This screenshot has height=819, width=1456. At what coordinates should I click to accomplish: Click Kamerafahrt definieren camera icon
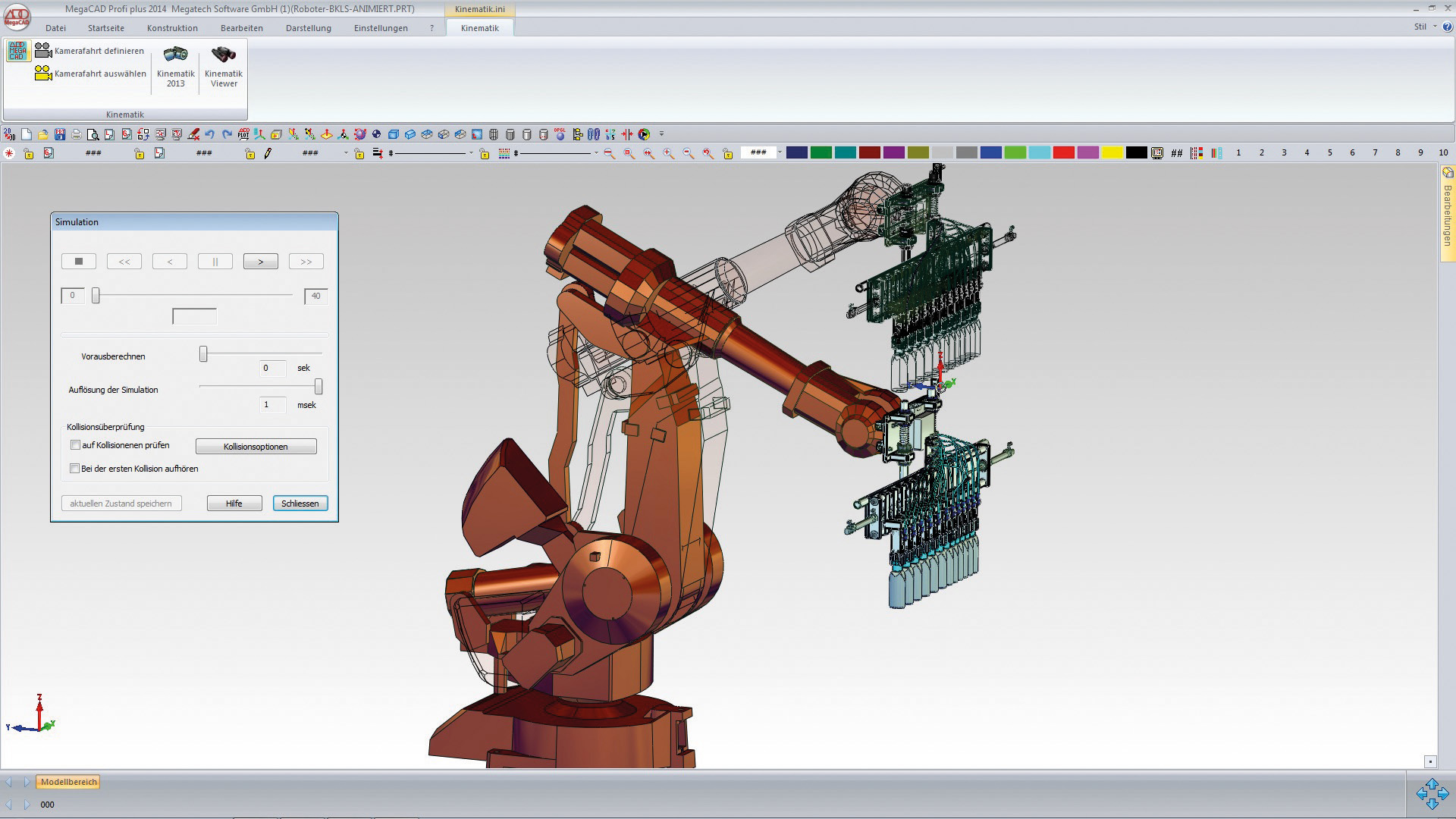(x=43, y=51)
